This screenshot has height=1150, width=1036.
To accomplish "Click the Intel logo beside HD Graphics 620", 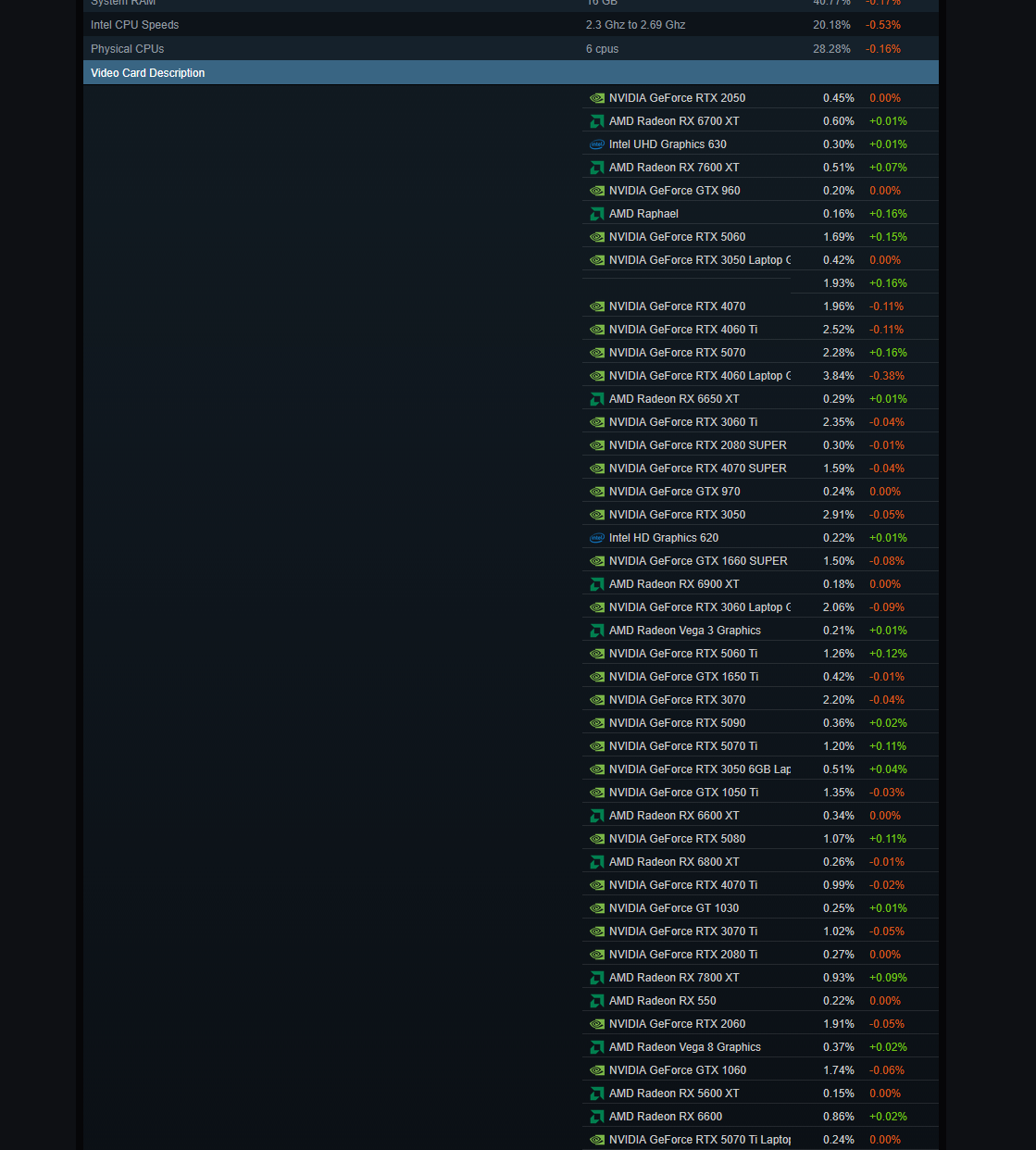I will (597, 538).
